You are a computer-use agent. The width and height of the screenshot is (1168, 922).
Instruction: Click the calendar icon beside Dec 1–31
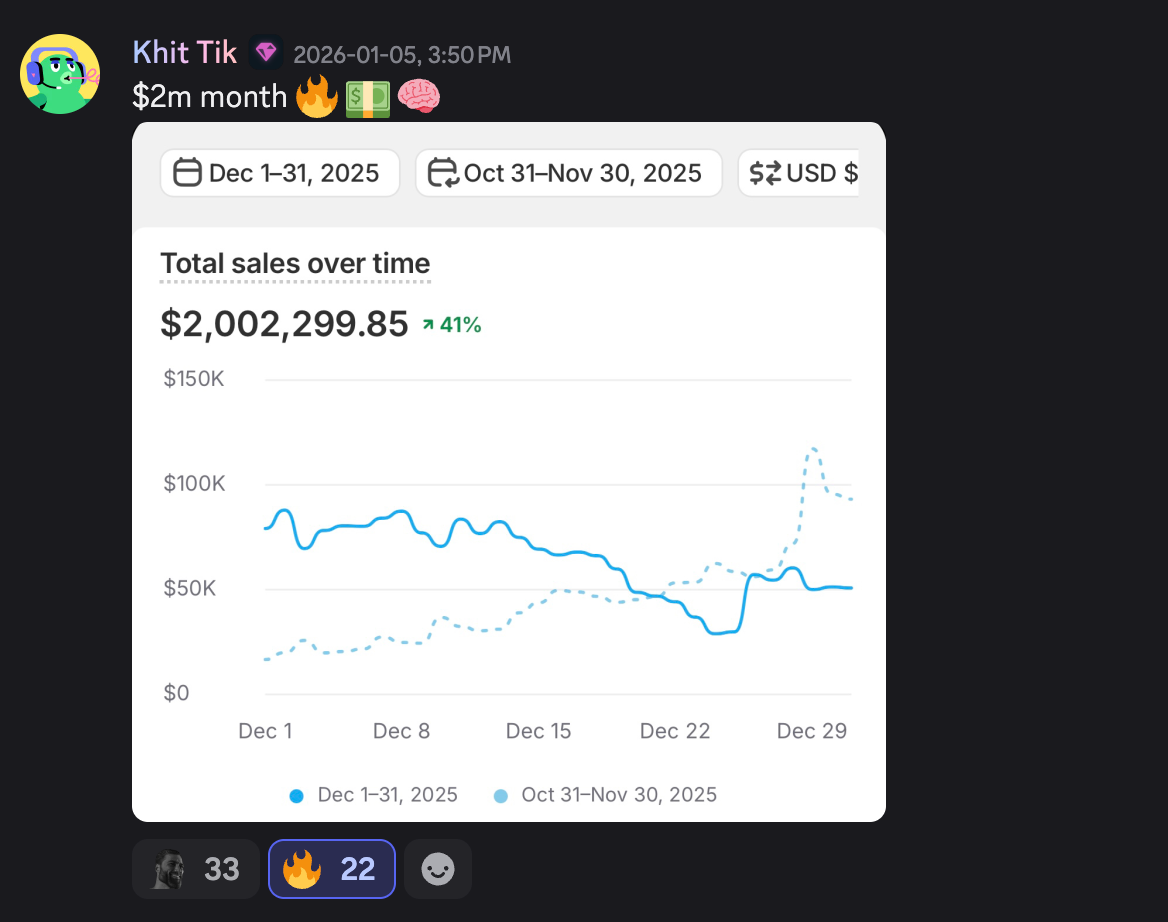click(x=188, y=173)
